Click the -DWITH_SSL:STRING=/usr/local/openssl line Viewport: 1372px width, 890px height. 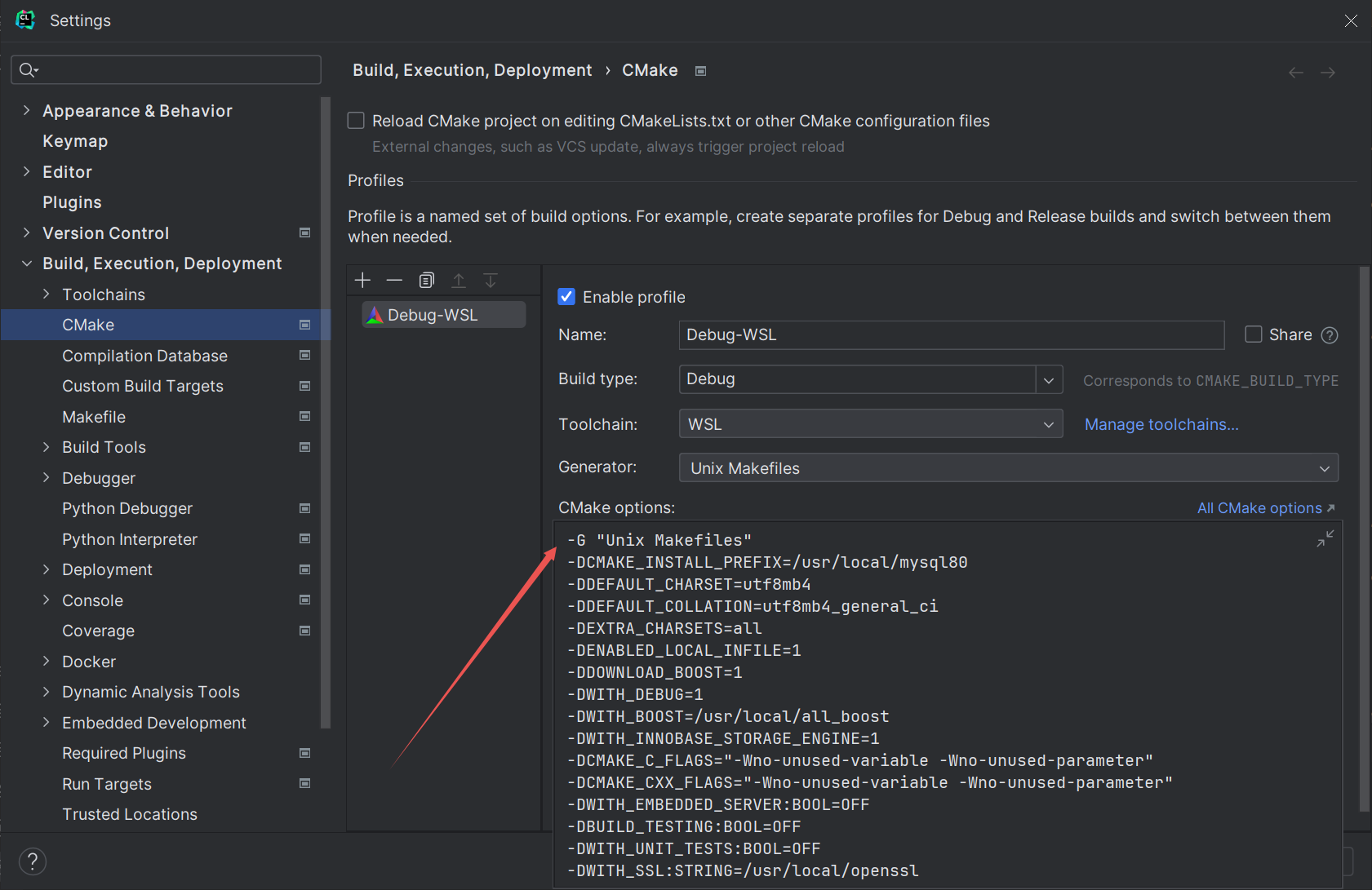coord(743,870)
